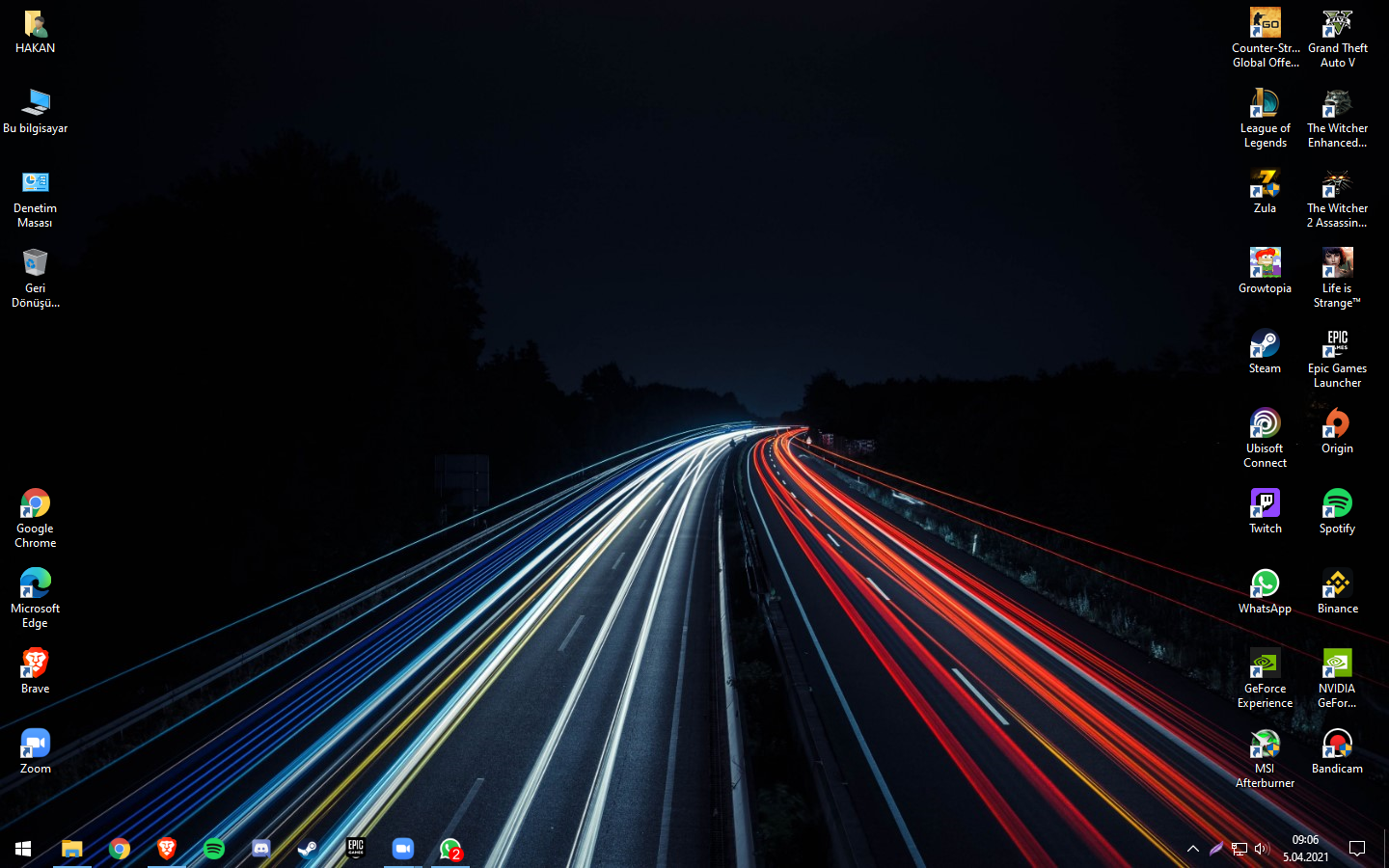Screen dimensions: 1389x868
Task: Open the Action Center notifications panel
Action: click(1357, 849)
